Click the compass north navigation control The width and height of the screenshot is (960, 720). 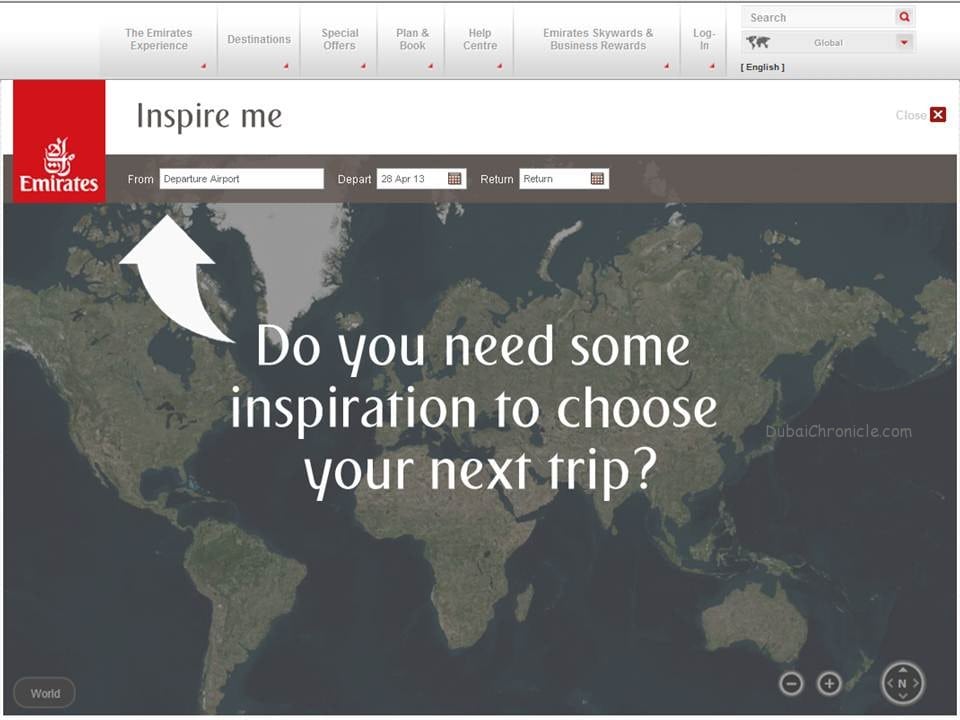(902, 683)
